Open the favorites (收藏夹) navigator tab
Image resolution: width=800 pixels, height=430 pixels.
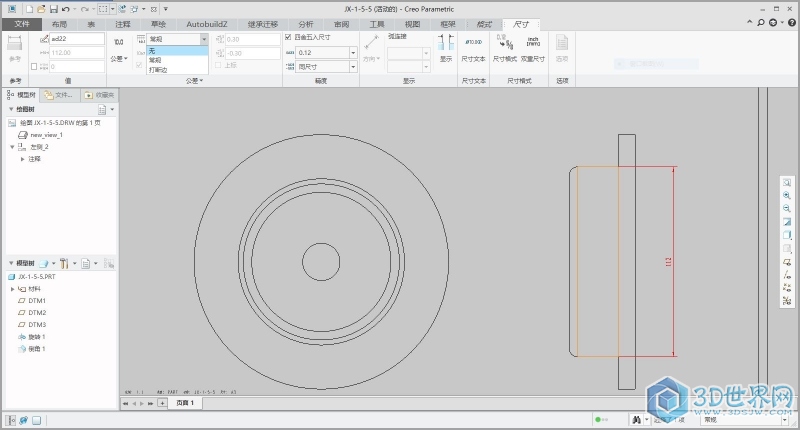coord(99,95)
